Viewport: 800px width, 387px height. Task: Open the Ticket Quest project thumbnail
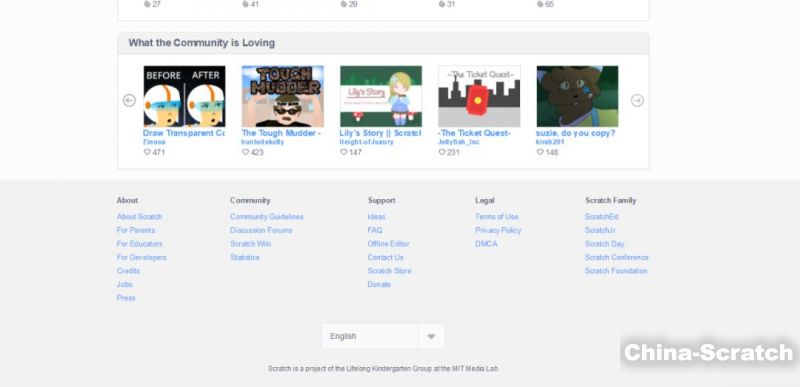479,96
